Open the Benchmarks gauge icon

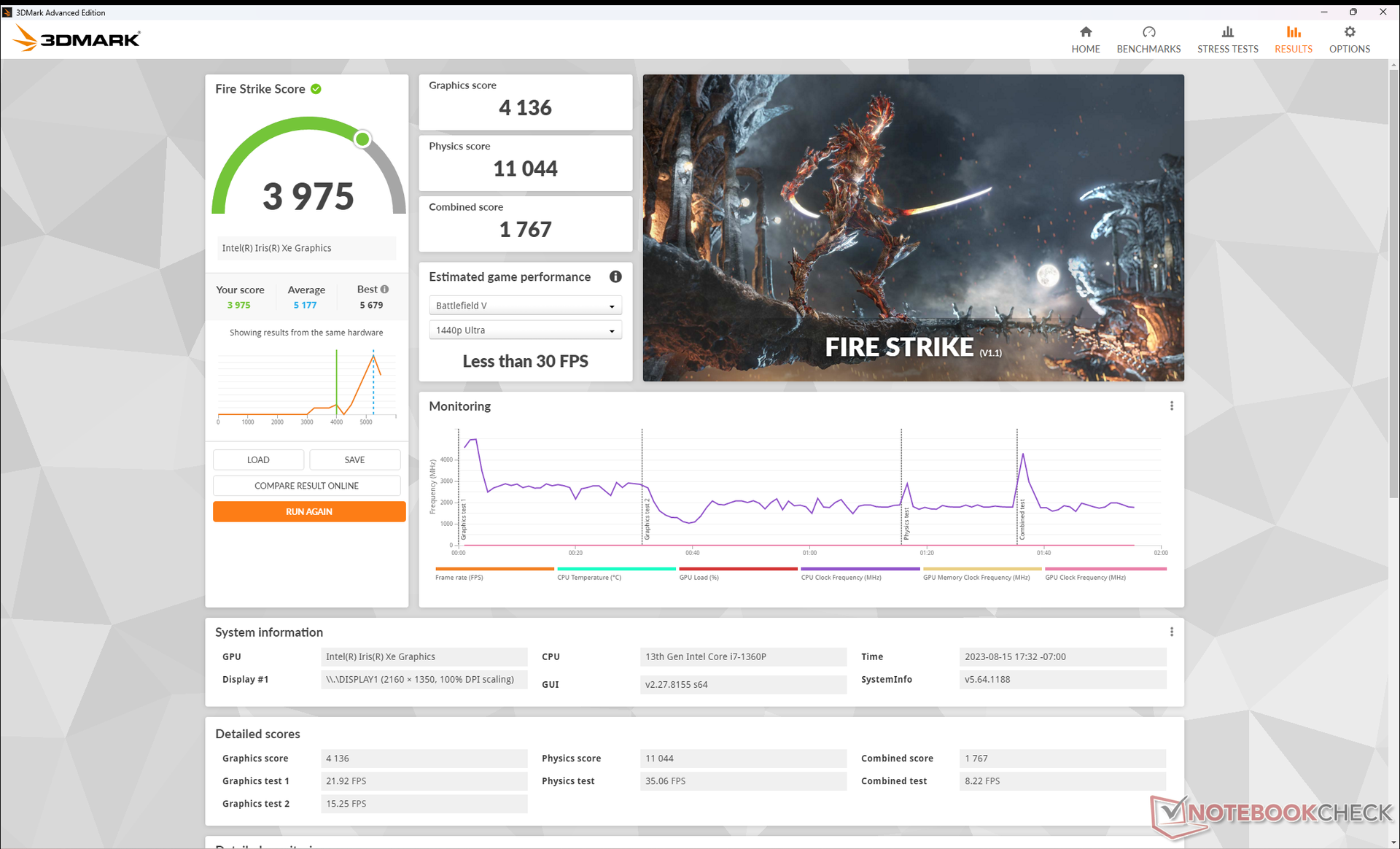point(1148,32)
